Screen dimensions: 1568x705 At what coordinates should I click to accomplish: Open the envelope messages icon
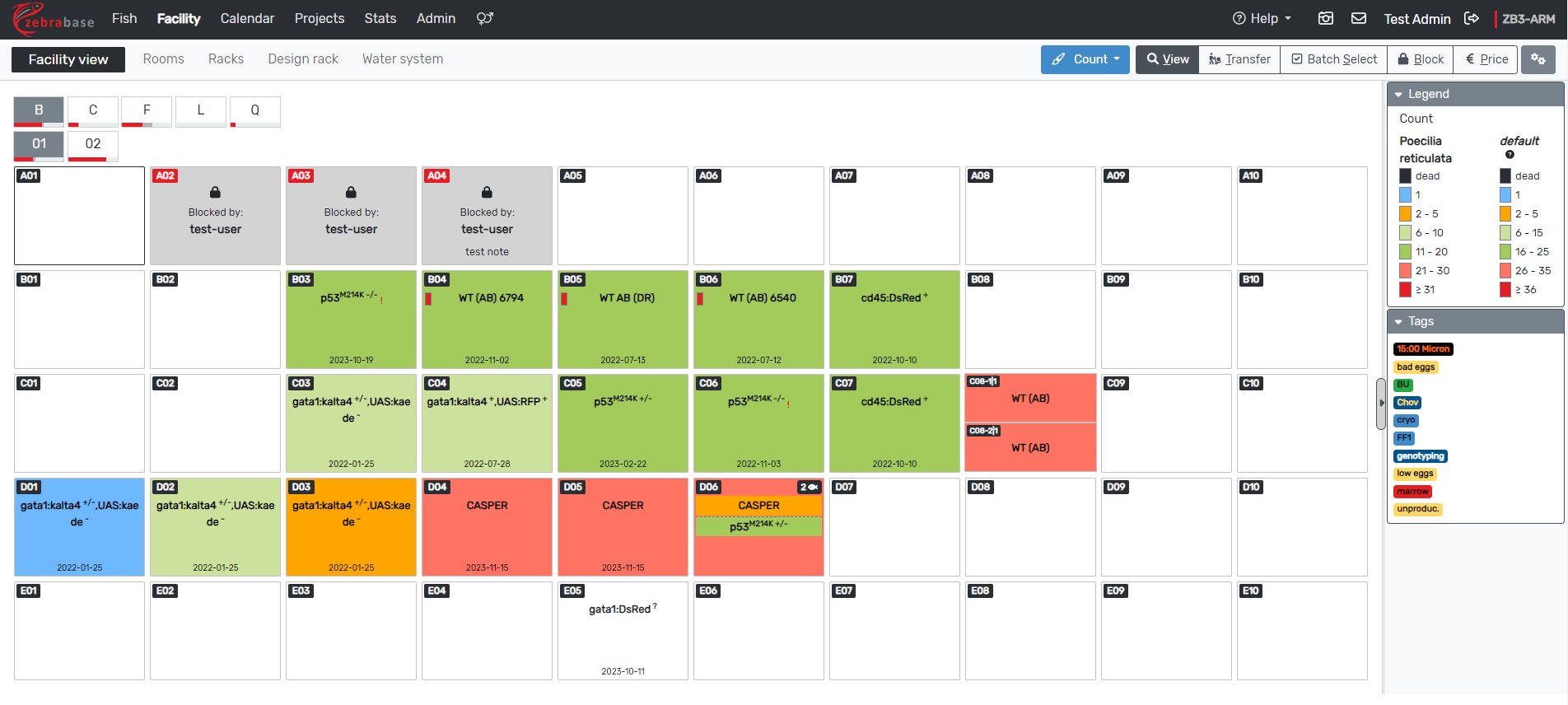(x=1359, y=18)
